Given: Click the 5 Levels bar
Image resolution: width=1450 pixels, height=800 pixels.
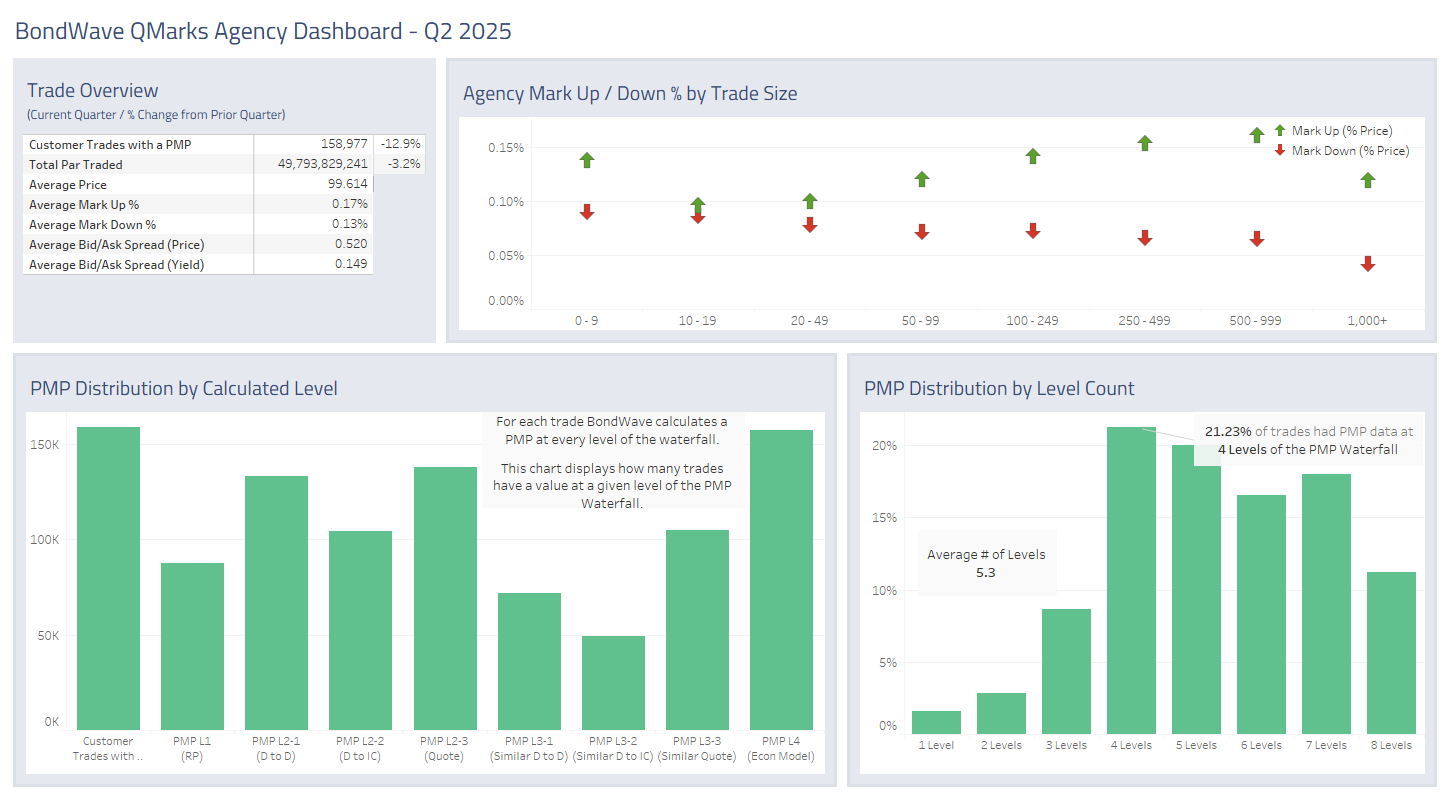Looking at the screenshot, I should 1196,589.
